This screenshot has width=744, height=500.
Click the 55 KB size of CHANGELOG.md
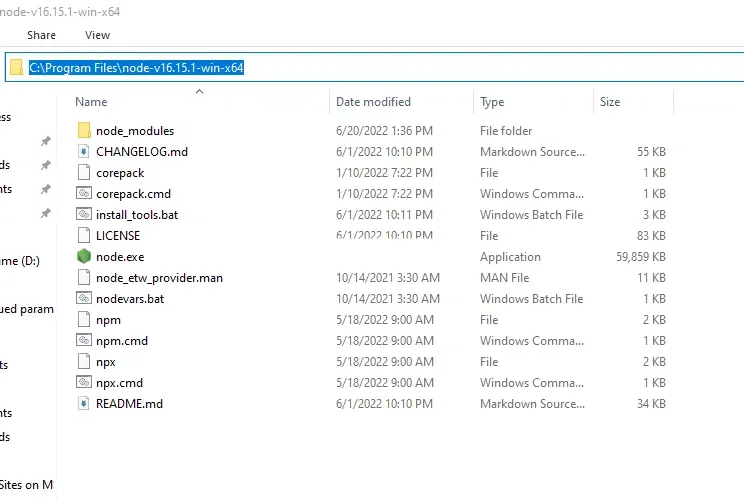pos(651,152)
